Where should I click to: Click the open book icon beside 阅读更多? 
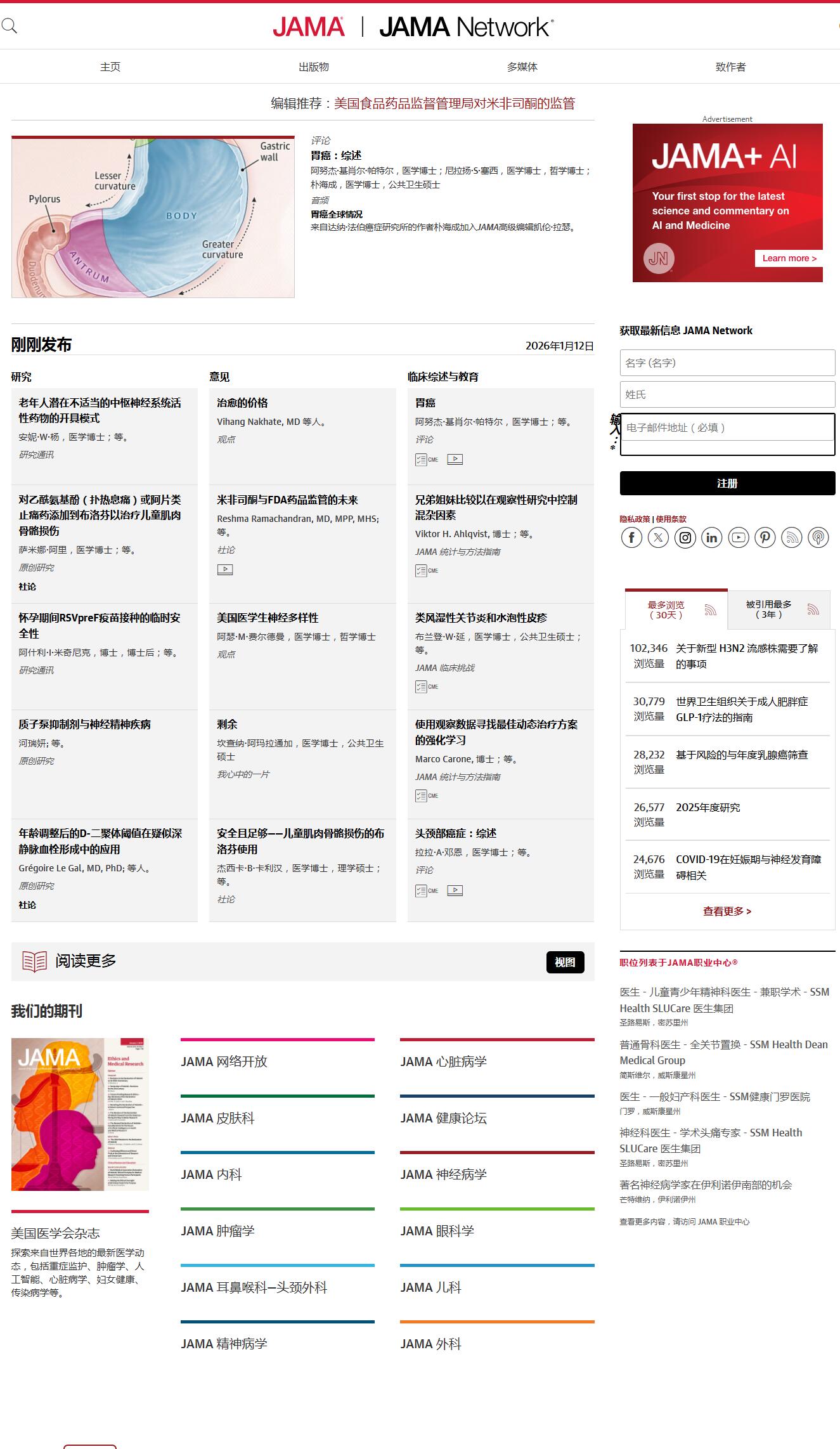click(34, 961)
